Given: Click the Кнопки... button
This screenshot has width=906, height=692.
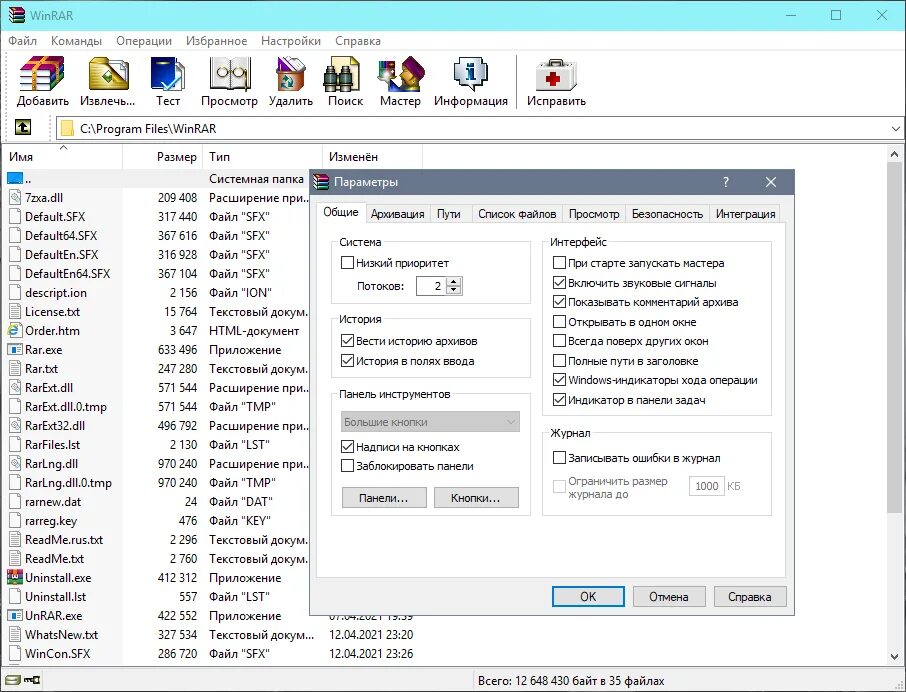Looking at the screenshot, I should point(476,498).
